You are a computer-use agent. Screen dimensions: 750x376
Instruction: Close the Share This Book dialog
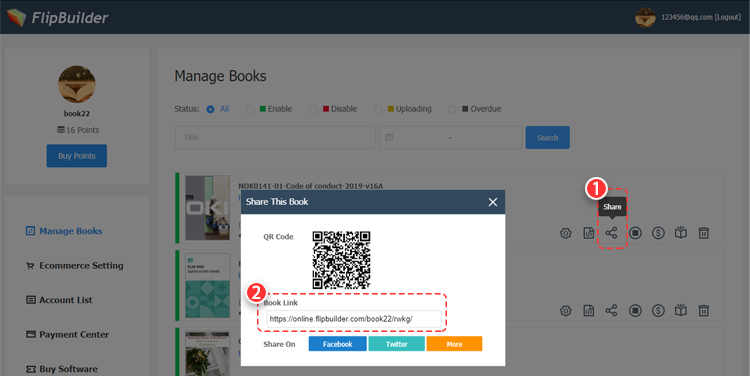[493, 202]
